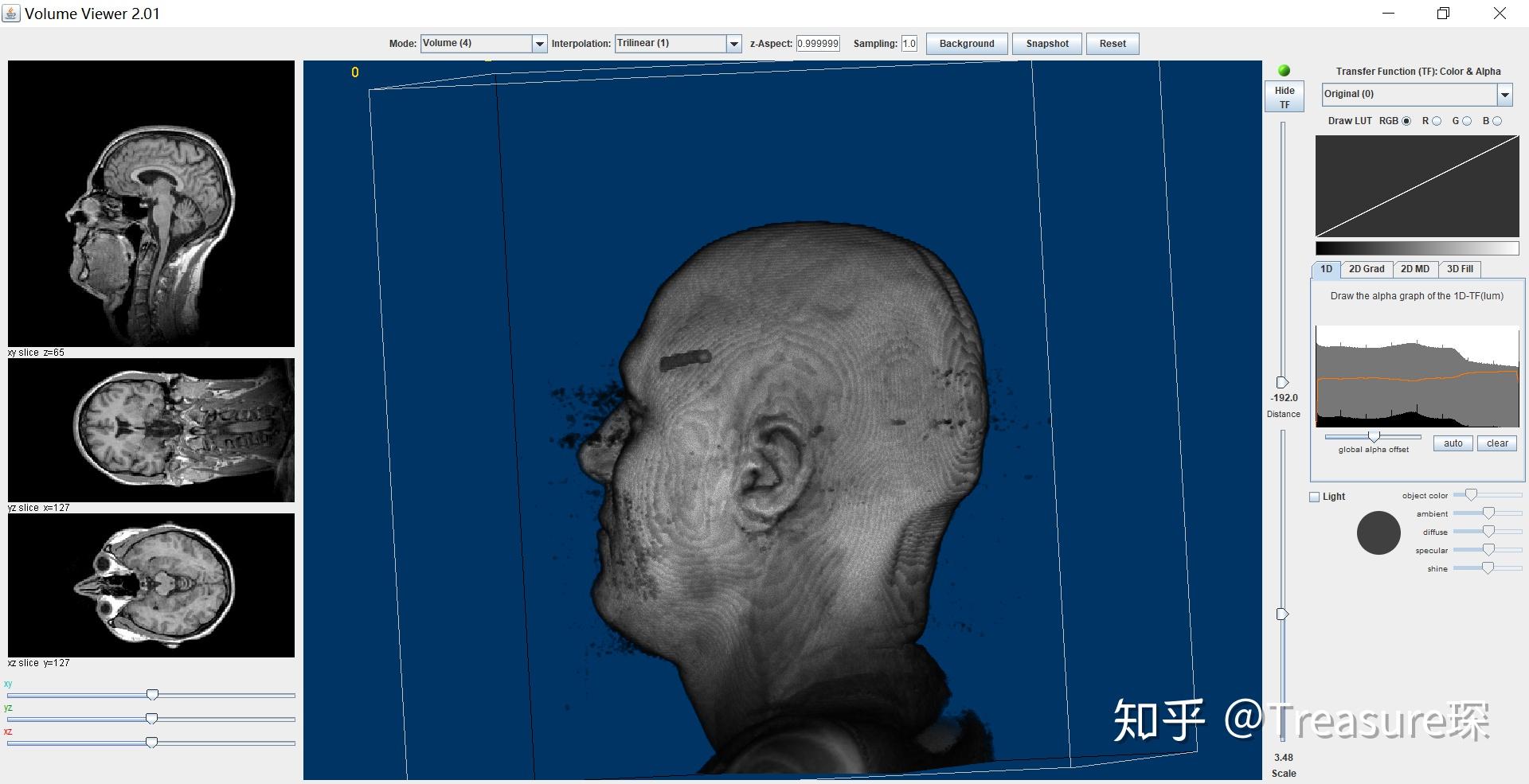Take a Snapshot of the volume view
This screenshot has width=1529, height=784.
coord(1046,44)
